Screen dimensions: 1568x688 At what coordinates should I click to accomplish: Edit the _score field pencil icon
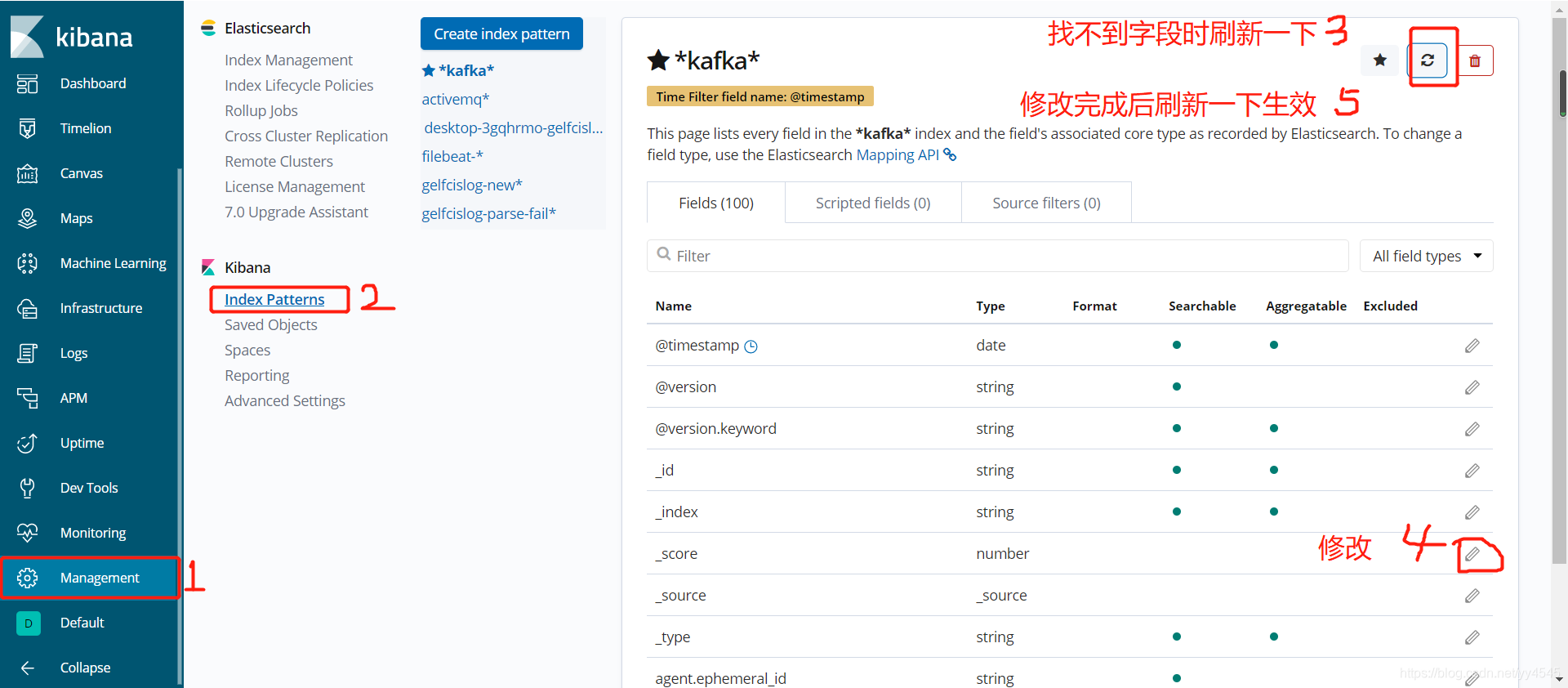(1472, 554)
